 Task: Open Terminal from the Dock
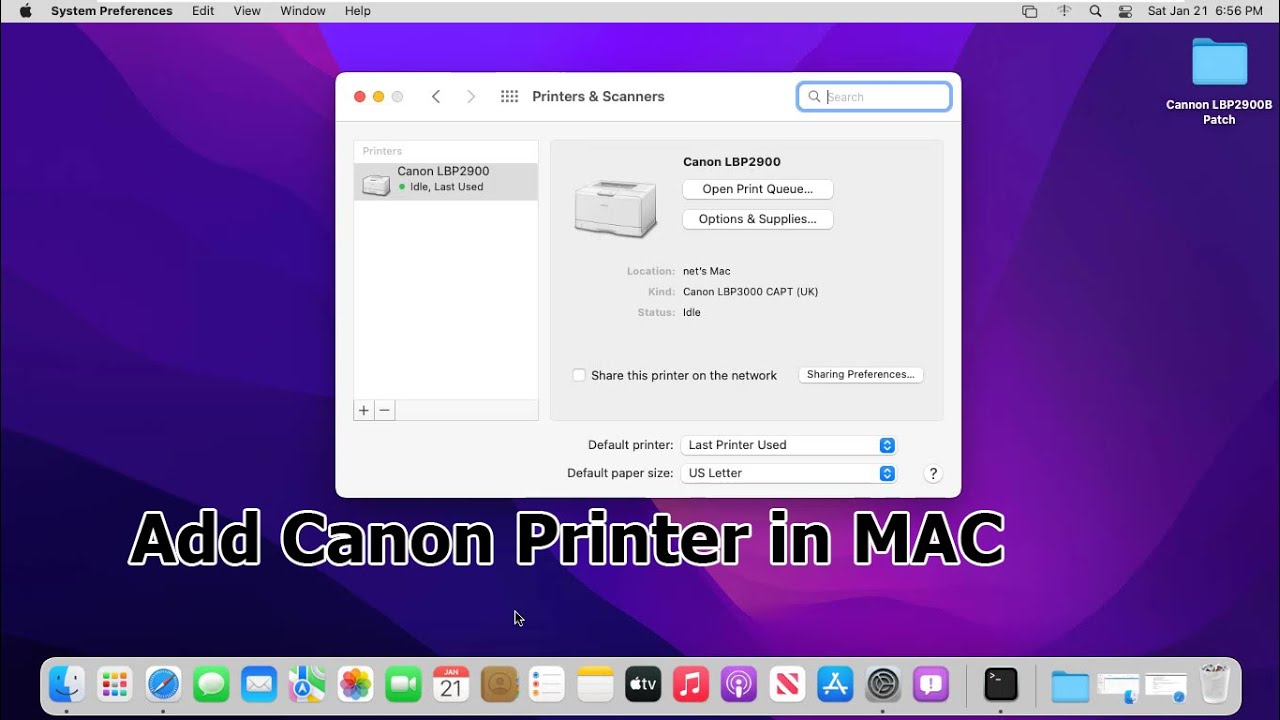1001,684
